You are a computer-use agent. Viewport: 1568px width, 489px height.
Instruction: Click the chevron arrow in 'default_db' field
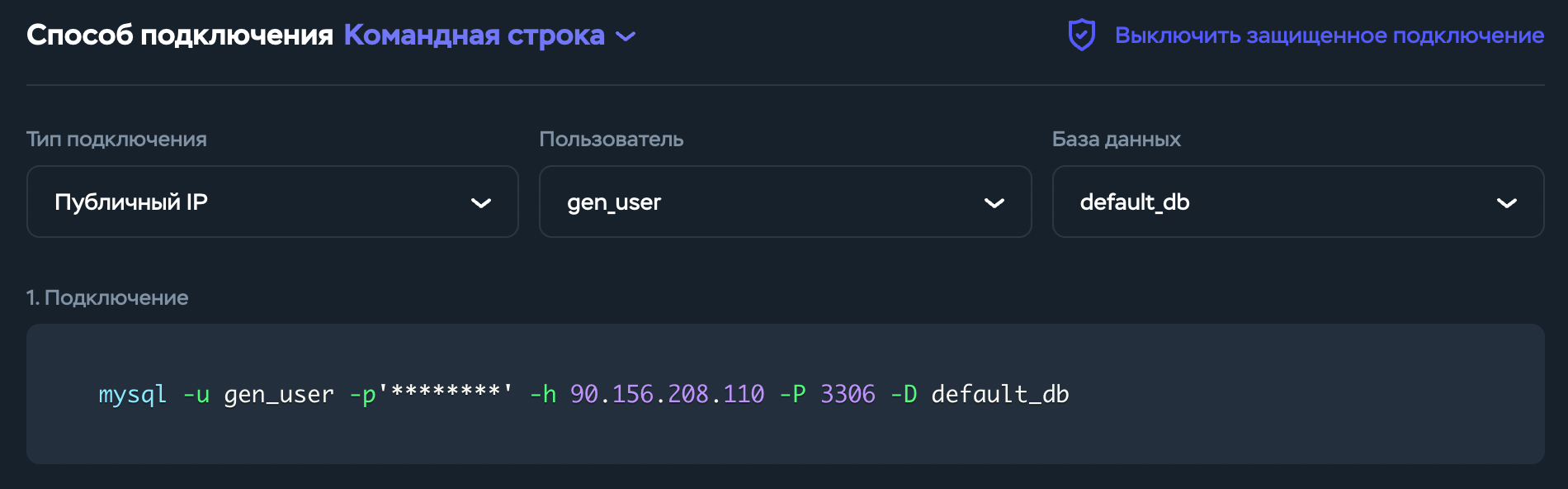[1507, 203]
